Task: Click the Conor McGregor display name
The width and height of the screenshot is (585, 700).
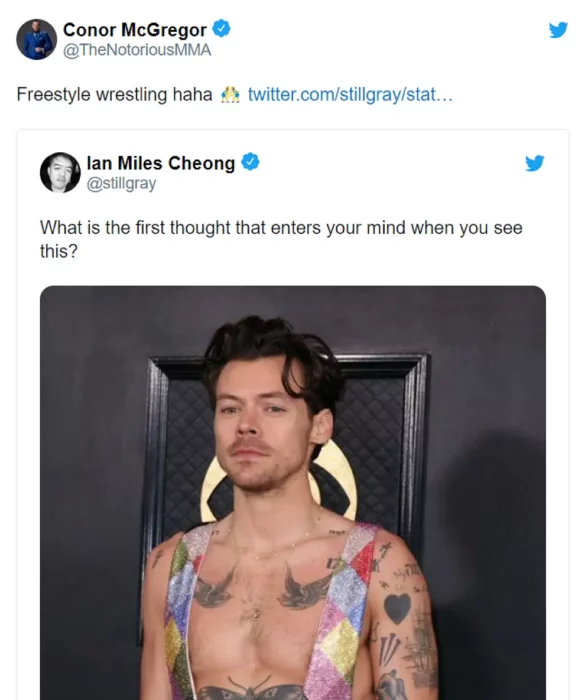Action: pos(135,30)
